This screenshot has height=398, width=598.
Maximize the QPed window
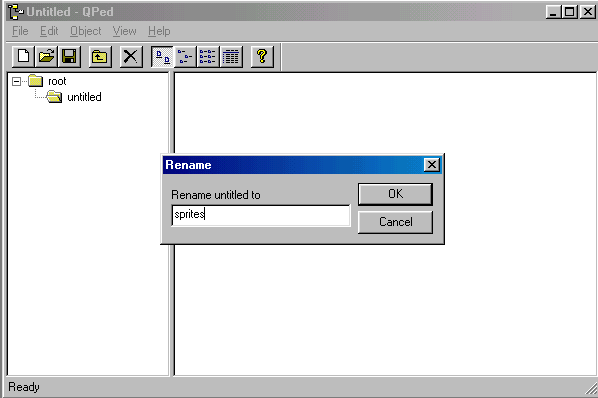click(x=569, y=12)
